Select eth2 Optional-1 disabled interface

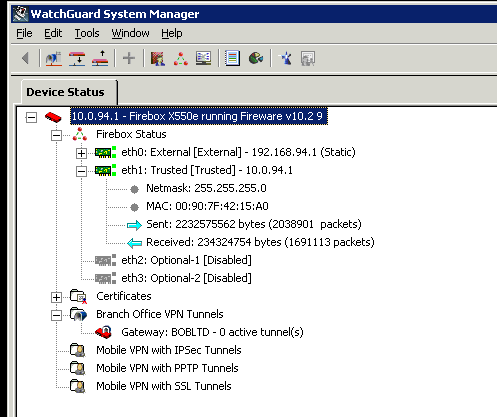tap(186, 260)
